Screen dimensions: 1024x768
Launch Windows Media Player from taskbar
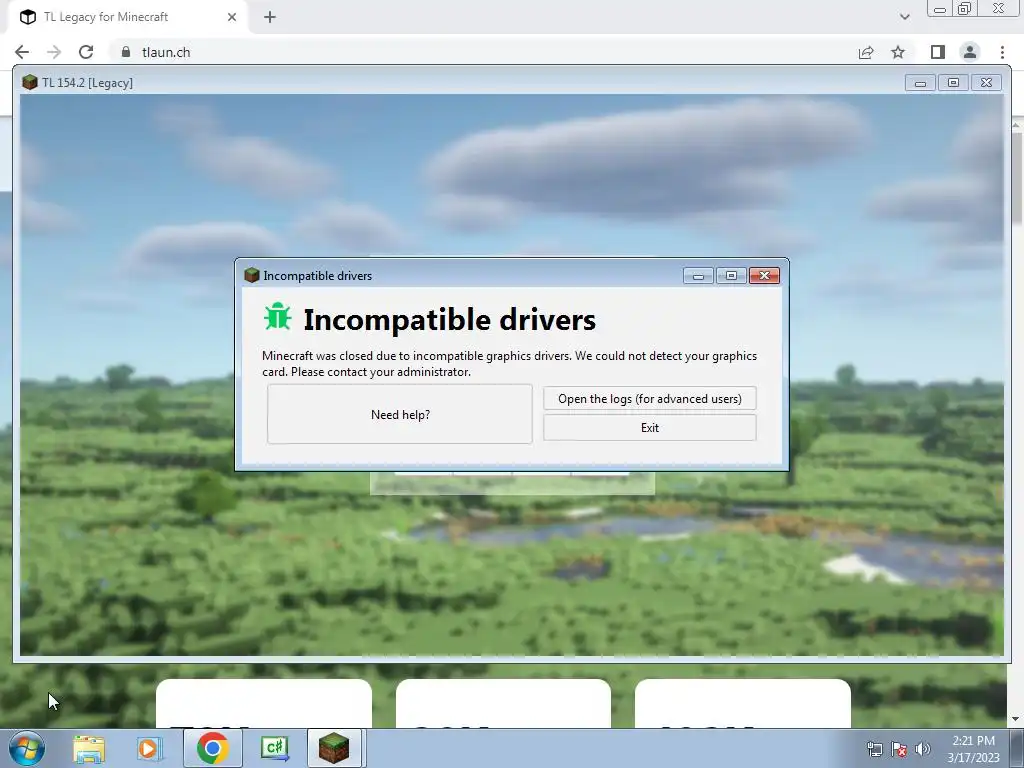150,748
